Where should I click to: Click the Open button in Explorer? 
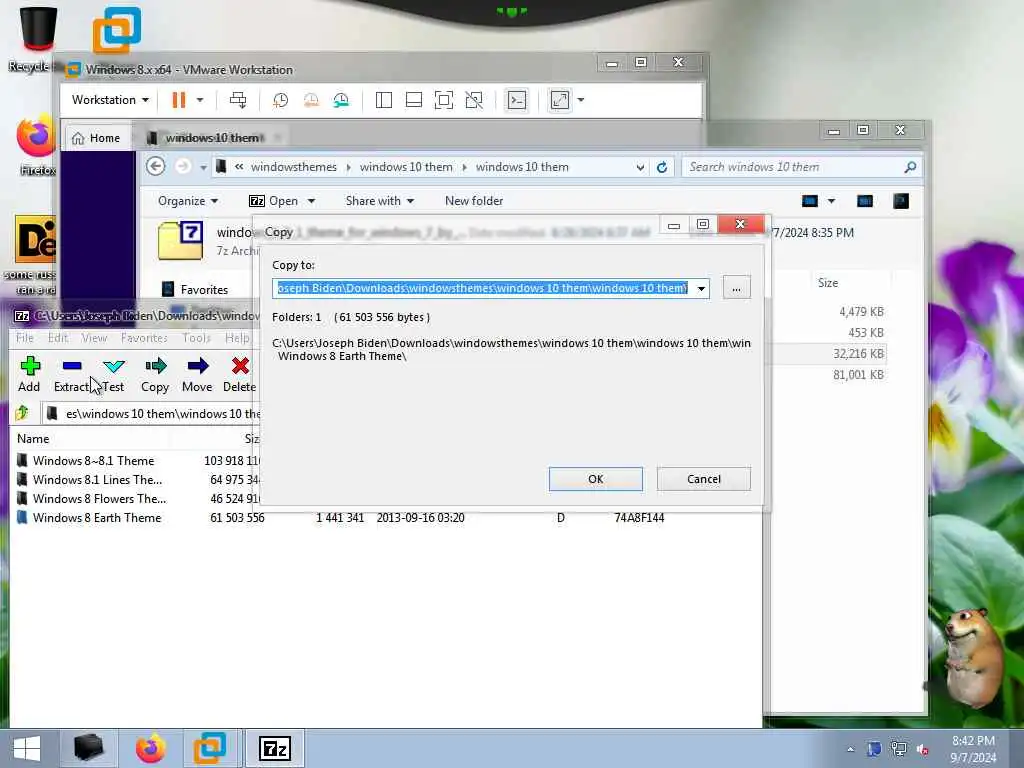coord(274,200)
